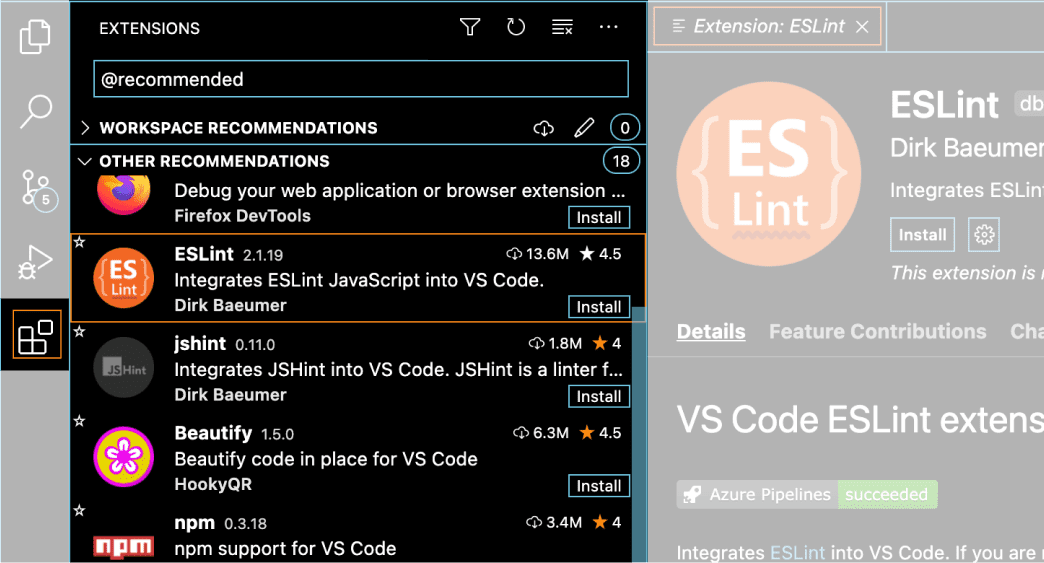The height and width of the screenshot is (563, 1044).
Task: Click the star icon on Beautify row
Action: pos(79,421)
